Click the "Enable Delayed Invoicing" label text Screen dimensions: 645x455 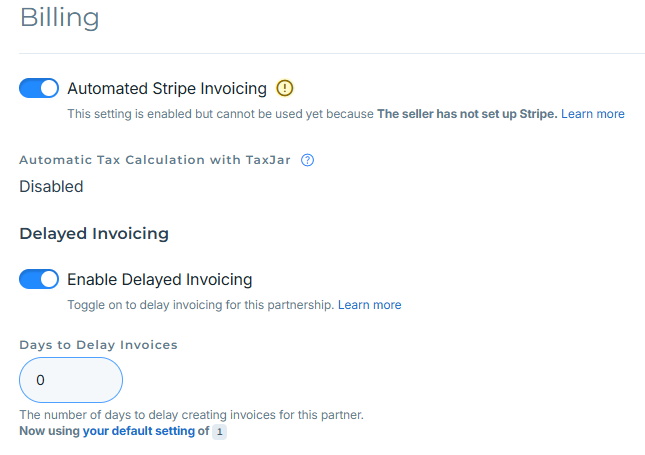(x=160, y=279)
